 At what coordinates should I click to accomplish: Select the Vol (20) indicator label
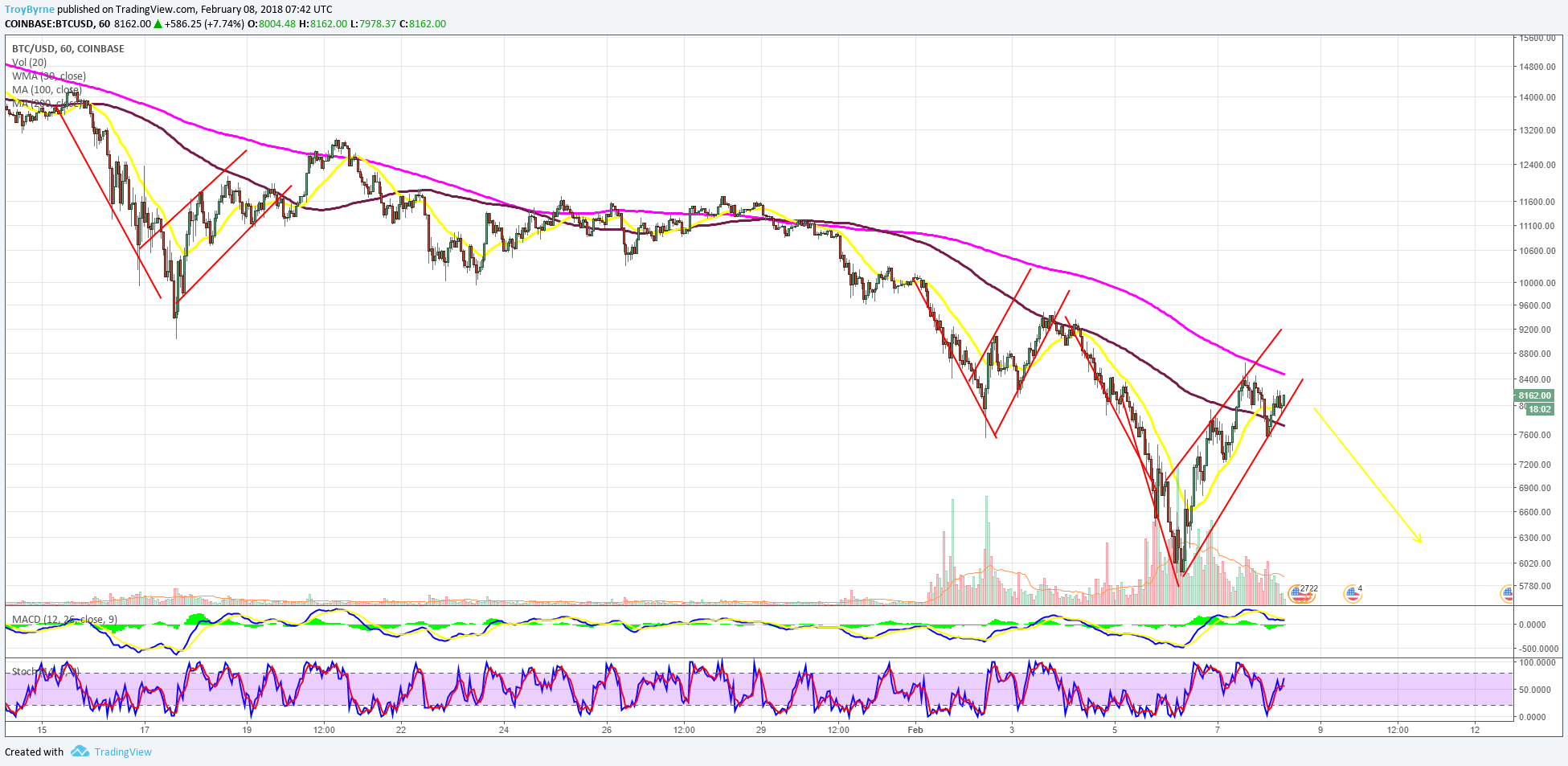pos(30,63)
